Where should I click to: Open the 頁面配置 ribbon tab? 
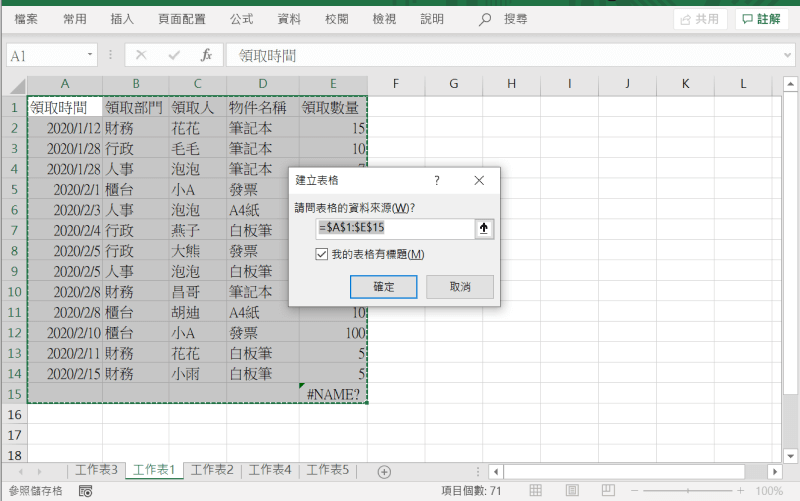pyautogui.click(x=182, y=19)
